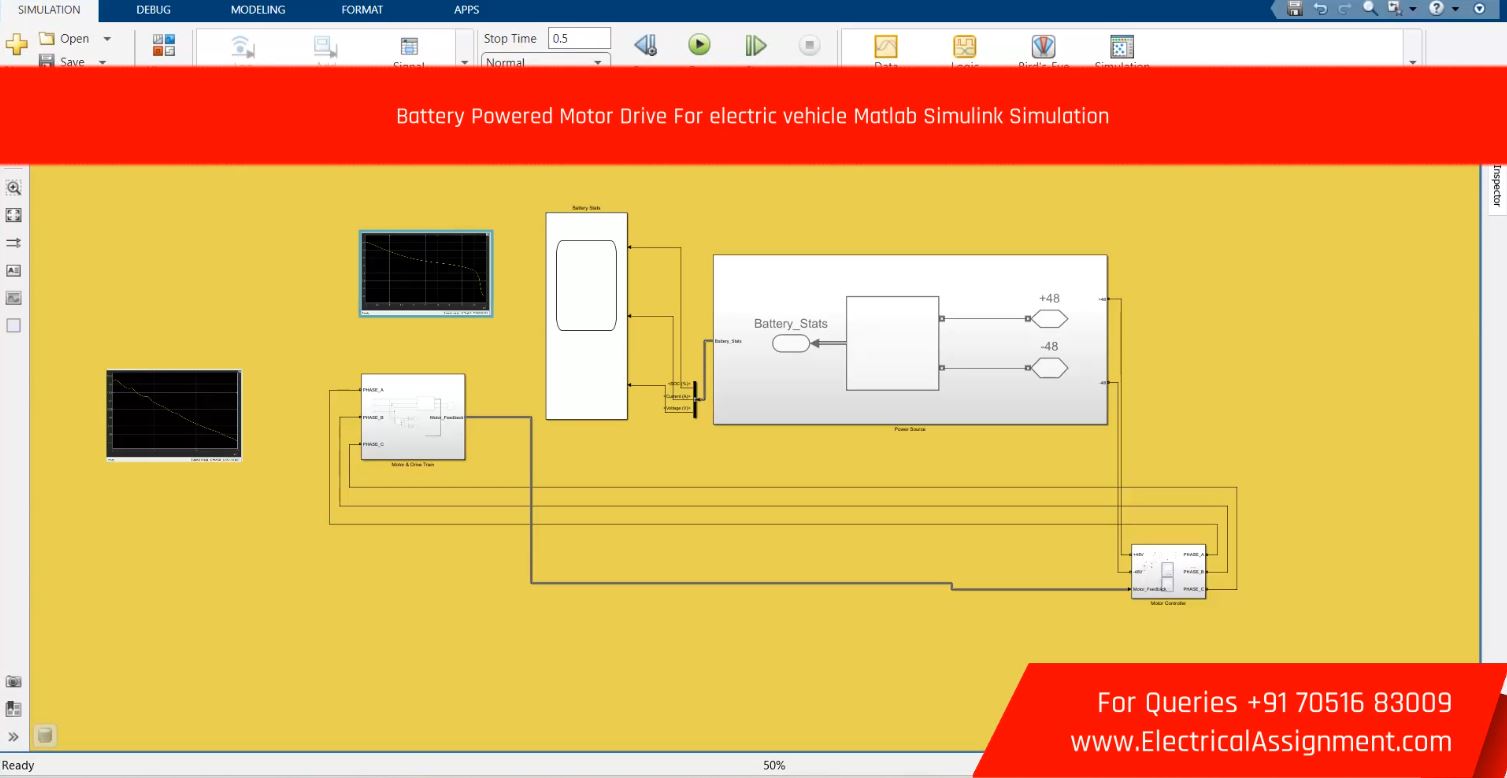This screenshot has width=1507, height=778.
Task: Click the Zoom tool in left palette
Action: (14, 187)
